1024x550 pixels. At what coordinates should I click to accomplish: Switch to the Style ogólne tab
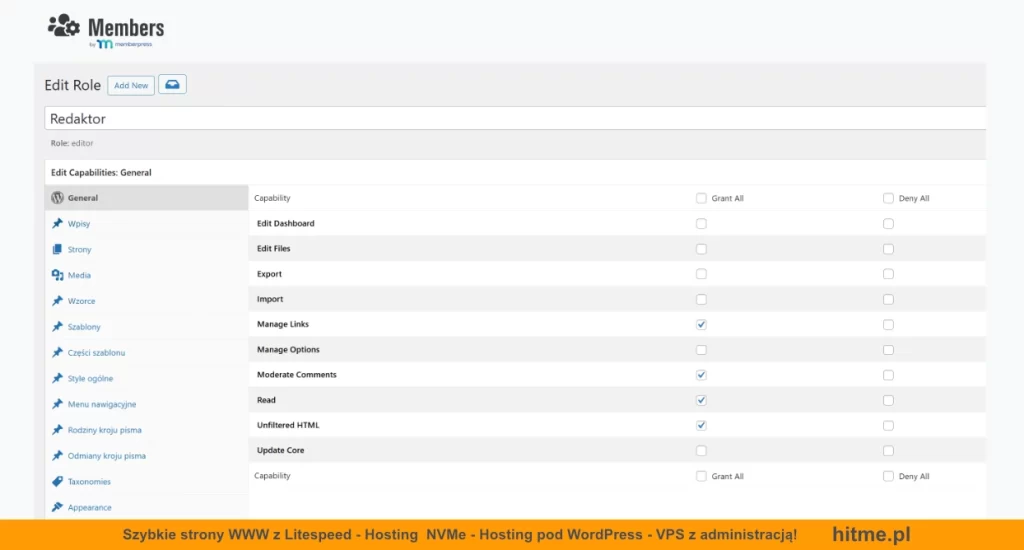(90, 379)
